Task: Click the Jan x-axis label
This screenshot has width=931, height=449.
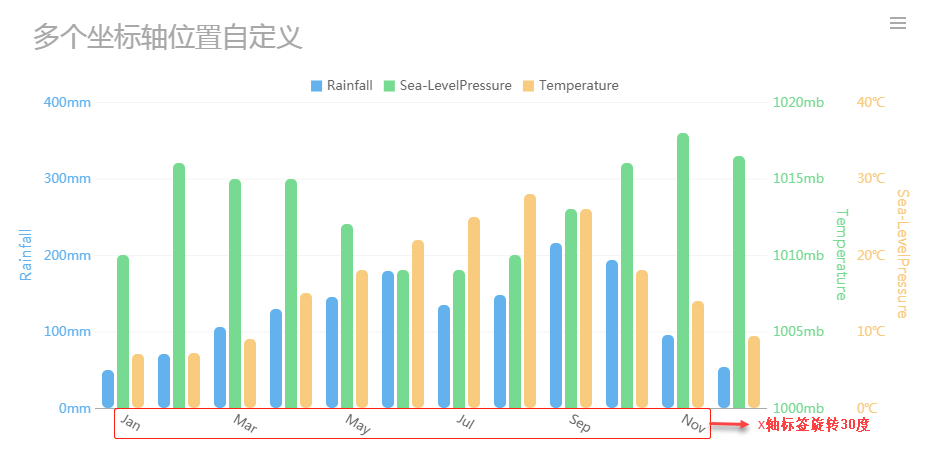Action: coord(130,423)
